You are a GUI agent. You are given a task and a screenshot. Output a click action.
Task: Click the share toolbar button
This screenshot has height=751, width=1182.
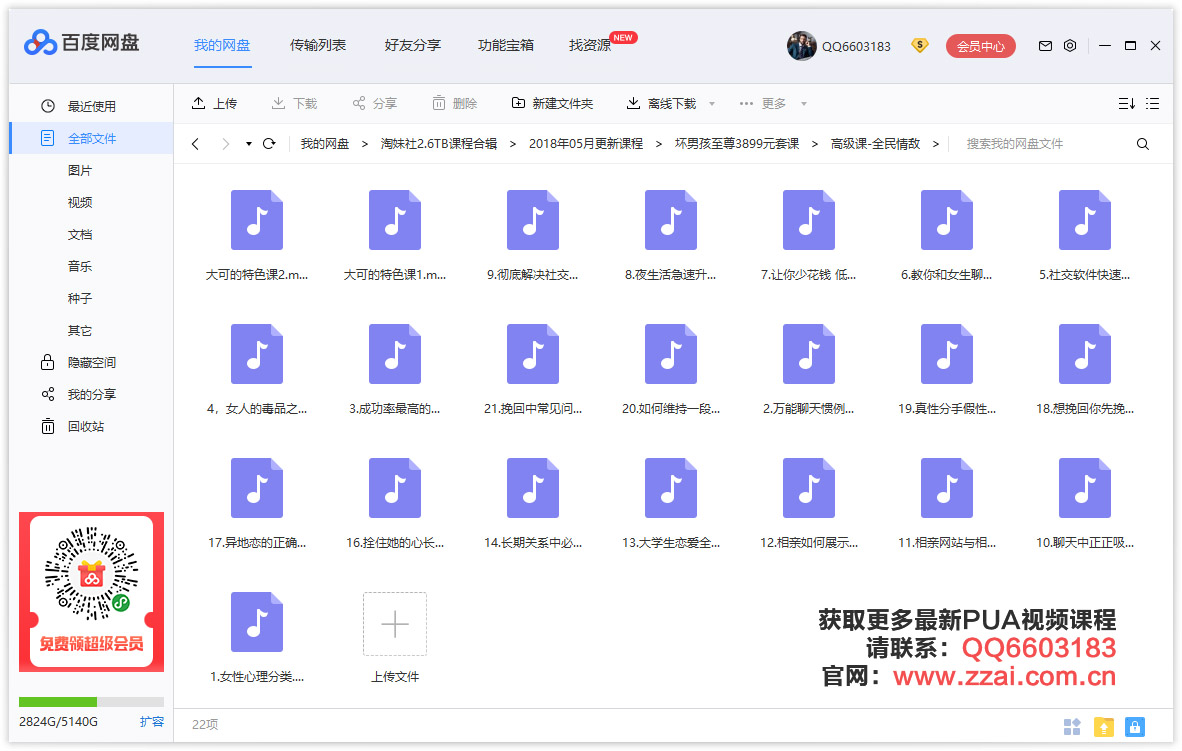pyautogui.click(x=375, y=103)
